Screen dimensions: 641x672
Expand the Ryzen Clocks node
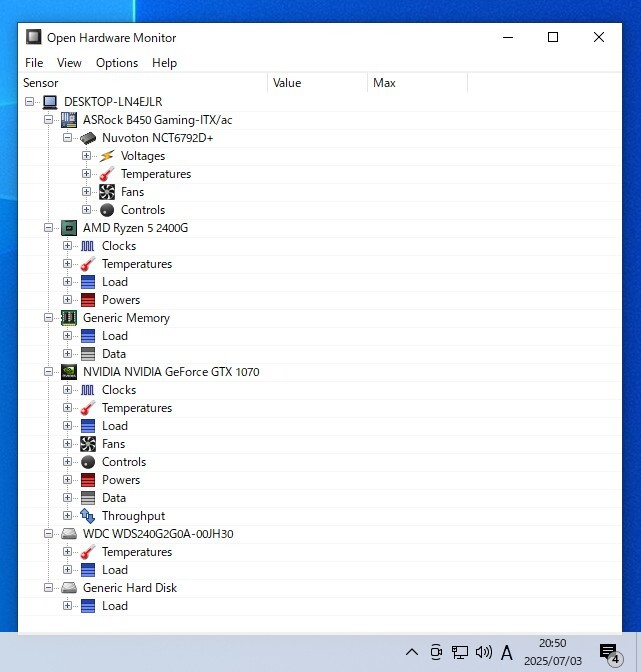pyautogui.click(x=67, y=246)
